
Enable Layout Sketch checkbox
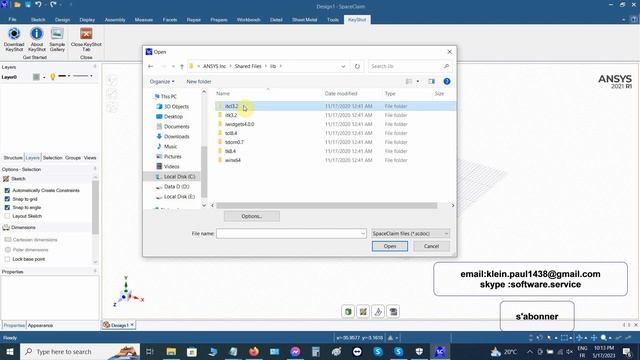pos(7,216)
